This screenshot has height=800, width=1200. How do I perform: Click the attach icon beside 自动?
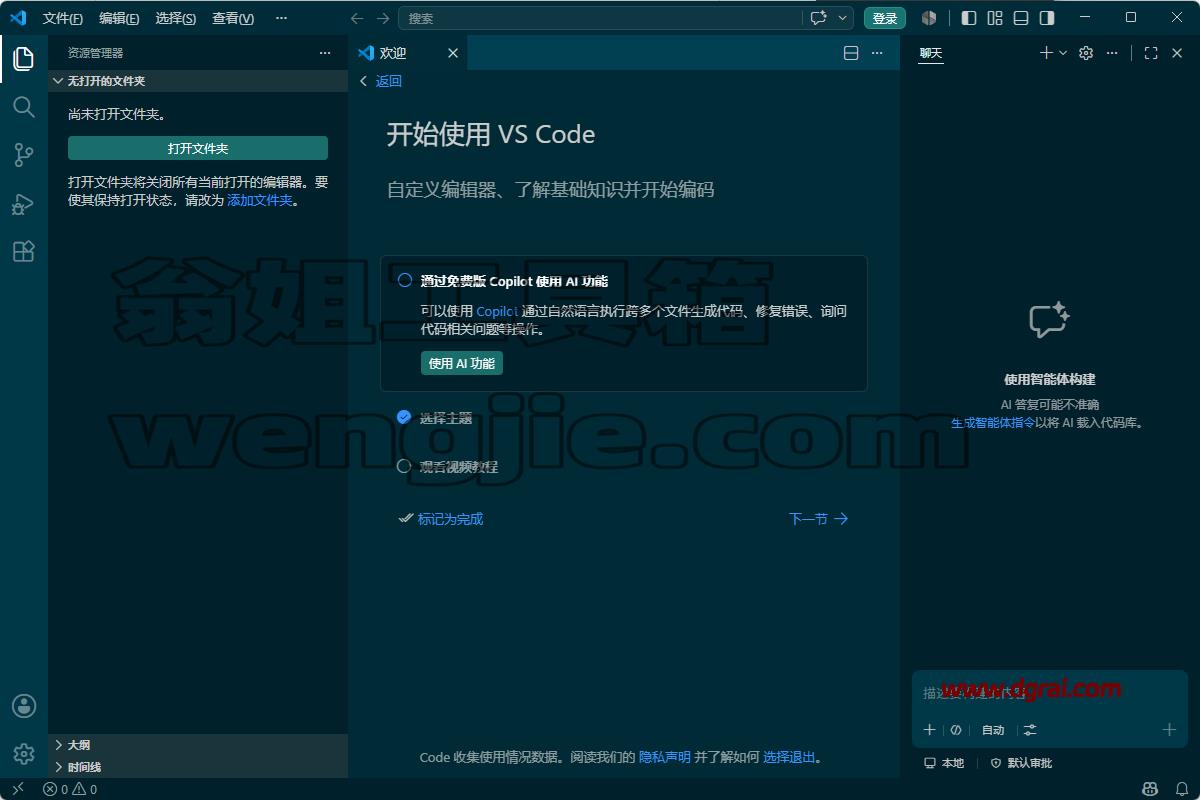point(956,730)
